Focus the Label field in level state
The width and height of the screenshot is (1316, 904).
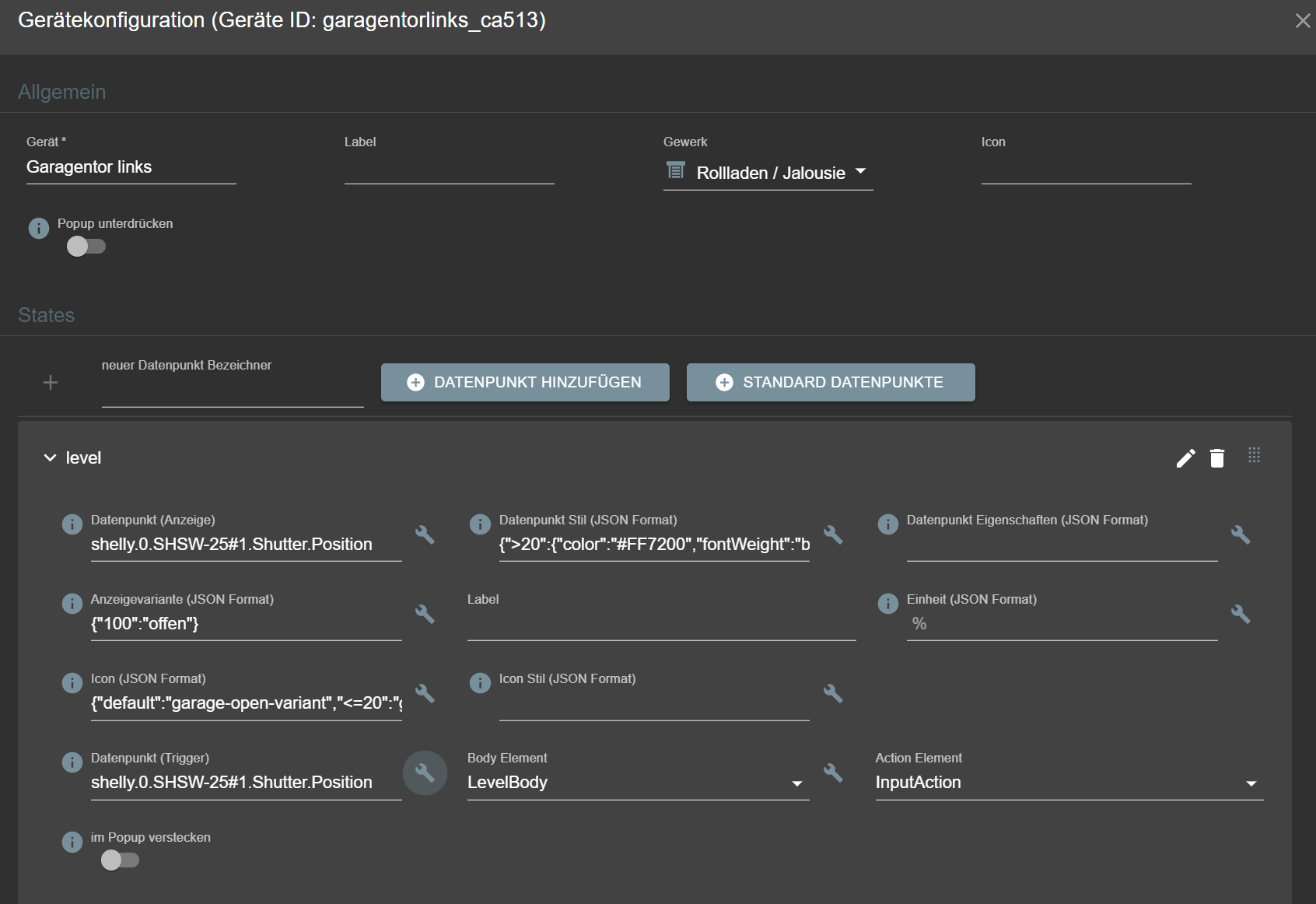[661, 624]
